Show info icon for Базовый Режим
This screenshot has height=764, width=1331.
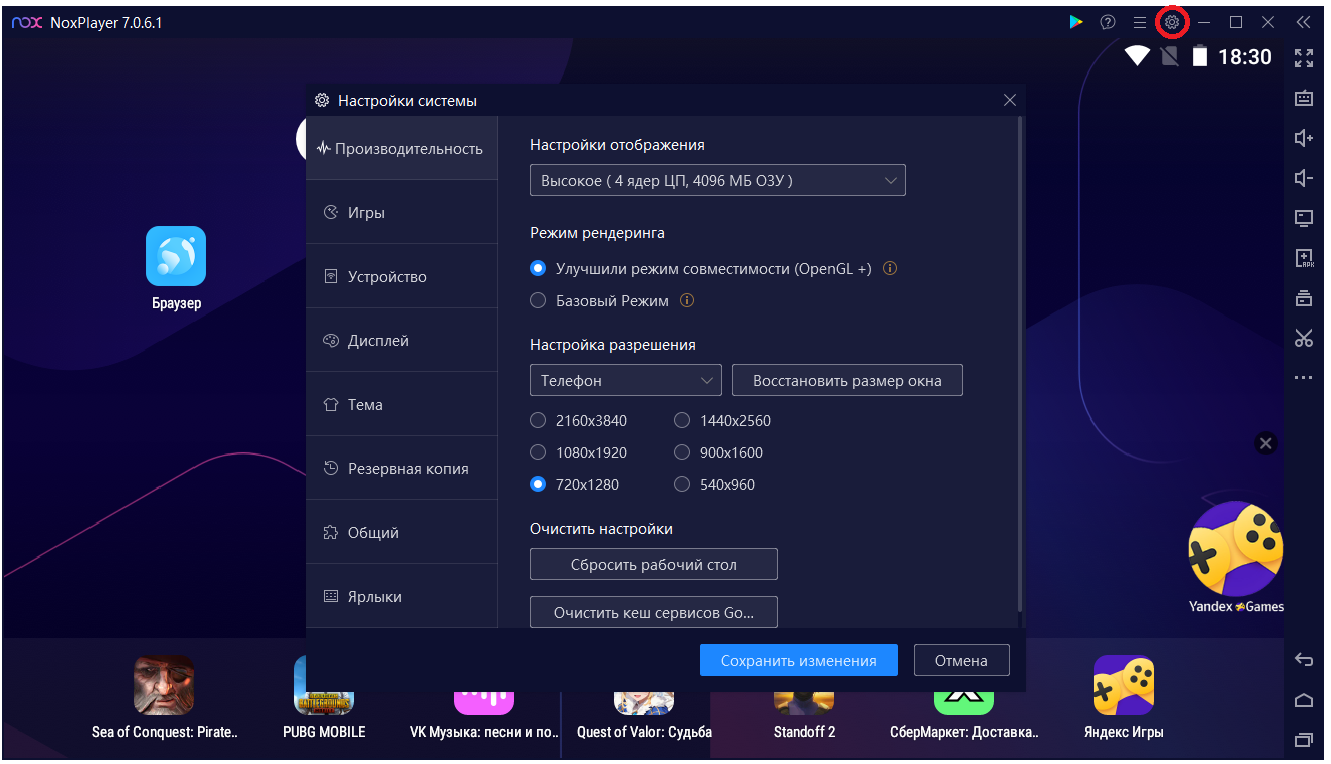pyautogui.click(x=687, y=300)
